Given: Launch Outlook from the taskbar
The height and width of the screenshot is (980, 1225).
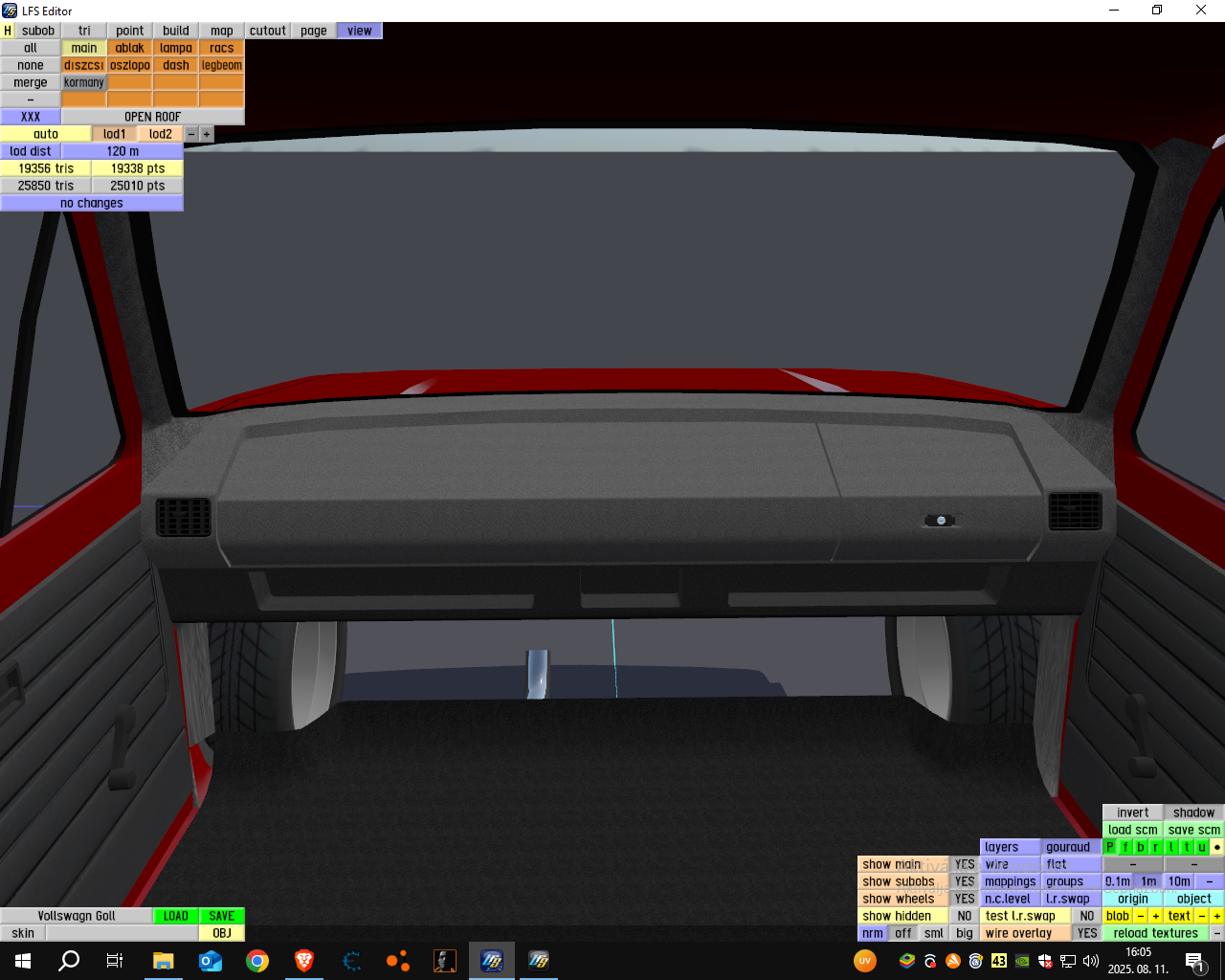Looking at the screenshot, I should (211, 961).
